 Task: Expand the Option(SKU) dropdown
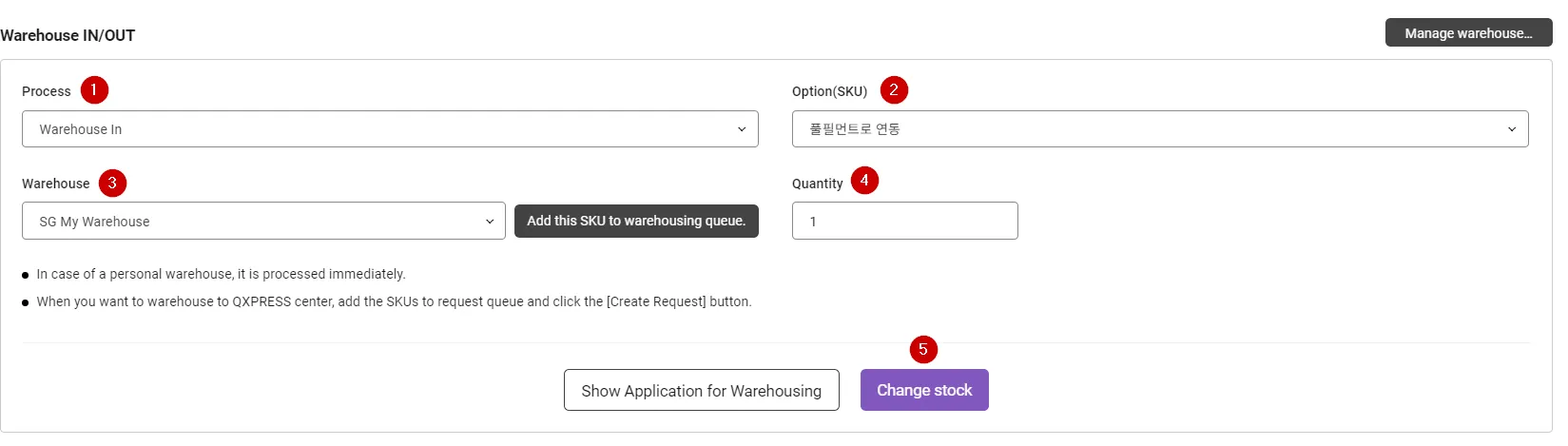coord(1160,129)
